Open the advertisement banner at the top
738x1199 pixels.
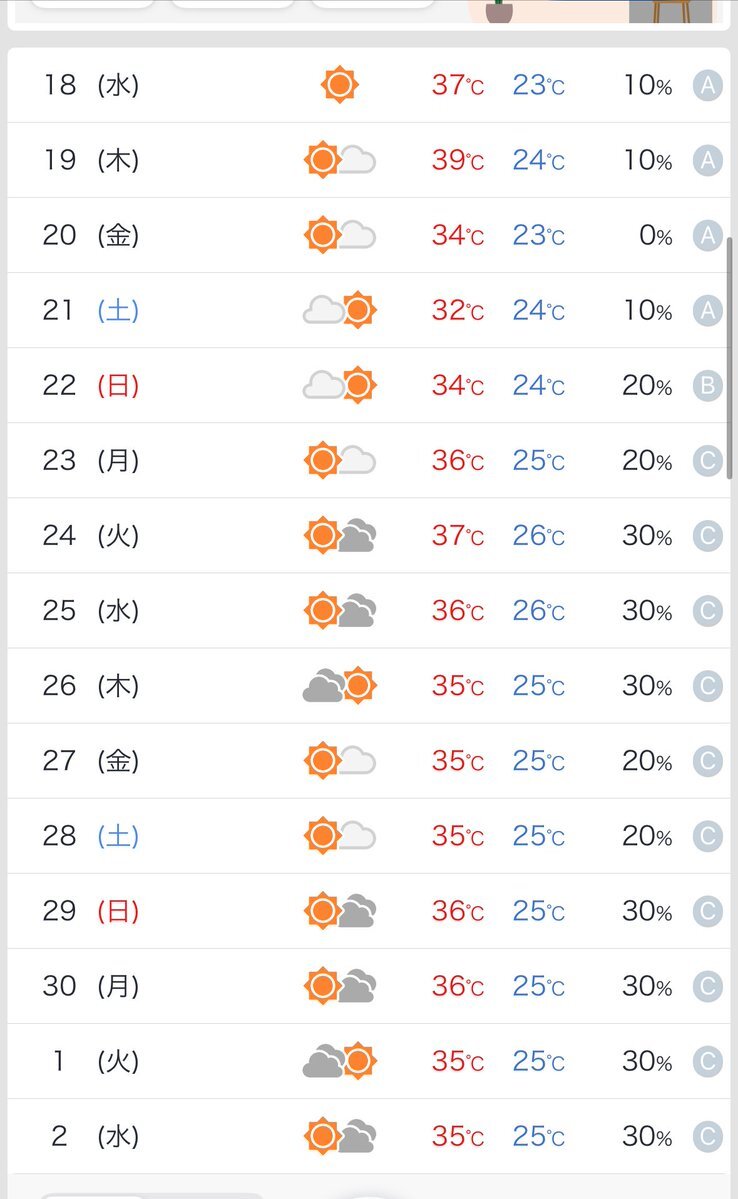point(590,11)
